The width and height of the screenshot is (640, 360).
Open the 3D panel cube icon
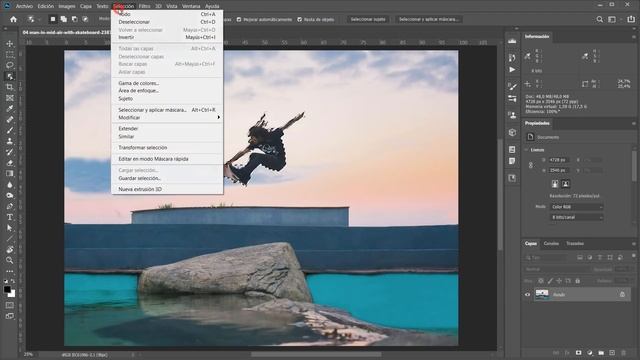[x=512, y=132]
